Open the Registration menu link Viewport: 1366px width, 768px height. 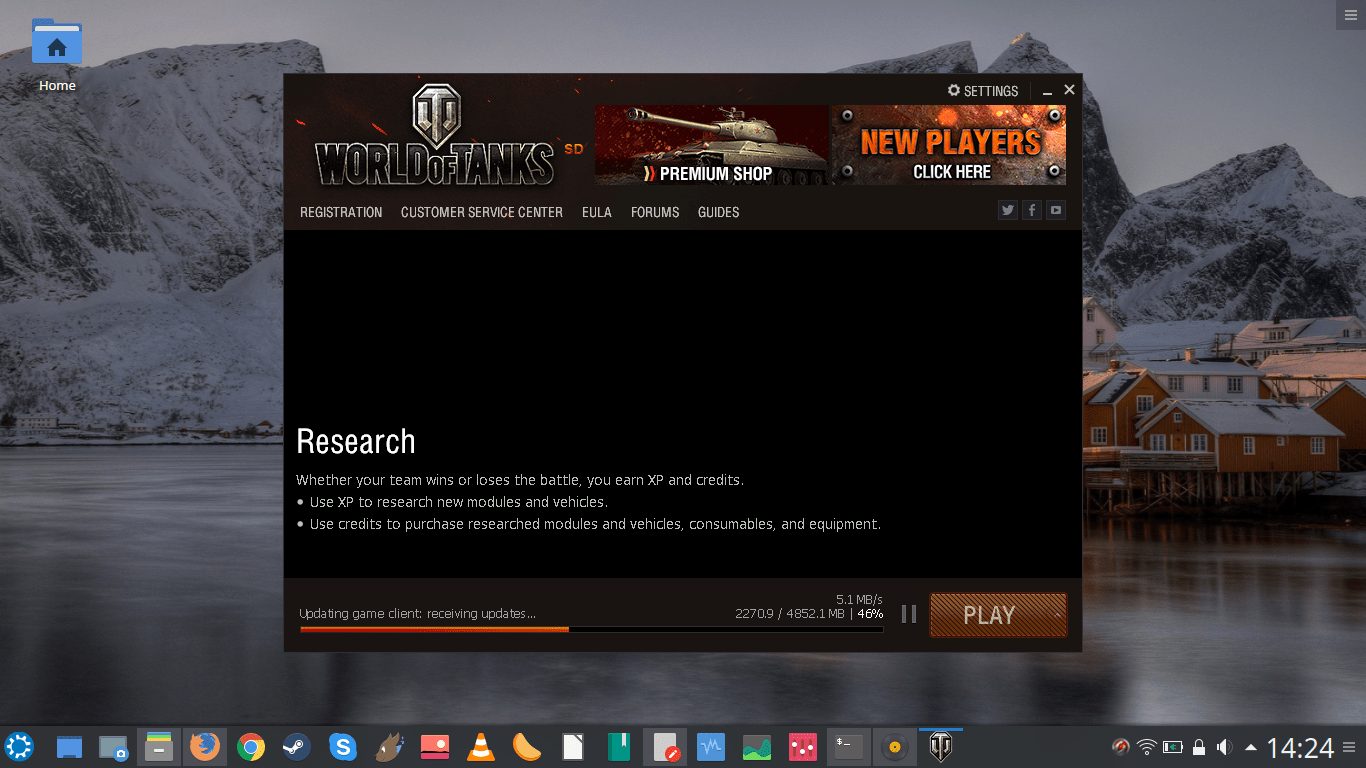click(341, 212)
